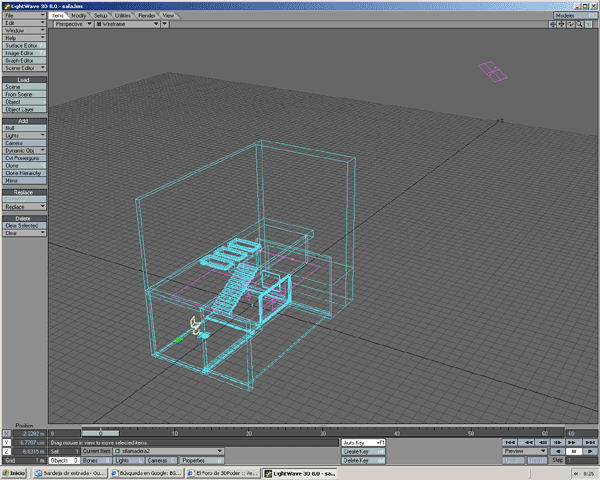Step forward one frame
Image resolution: width=600 pixels, height=480 pixels.
[558, 442]
